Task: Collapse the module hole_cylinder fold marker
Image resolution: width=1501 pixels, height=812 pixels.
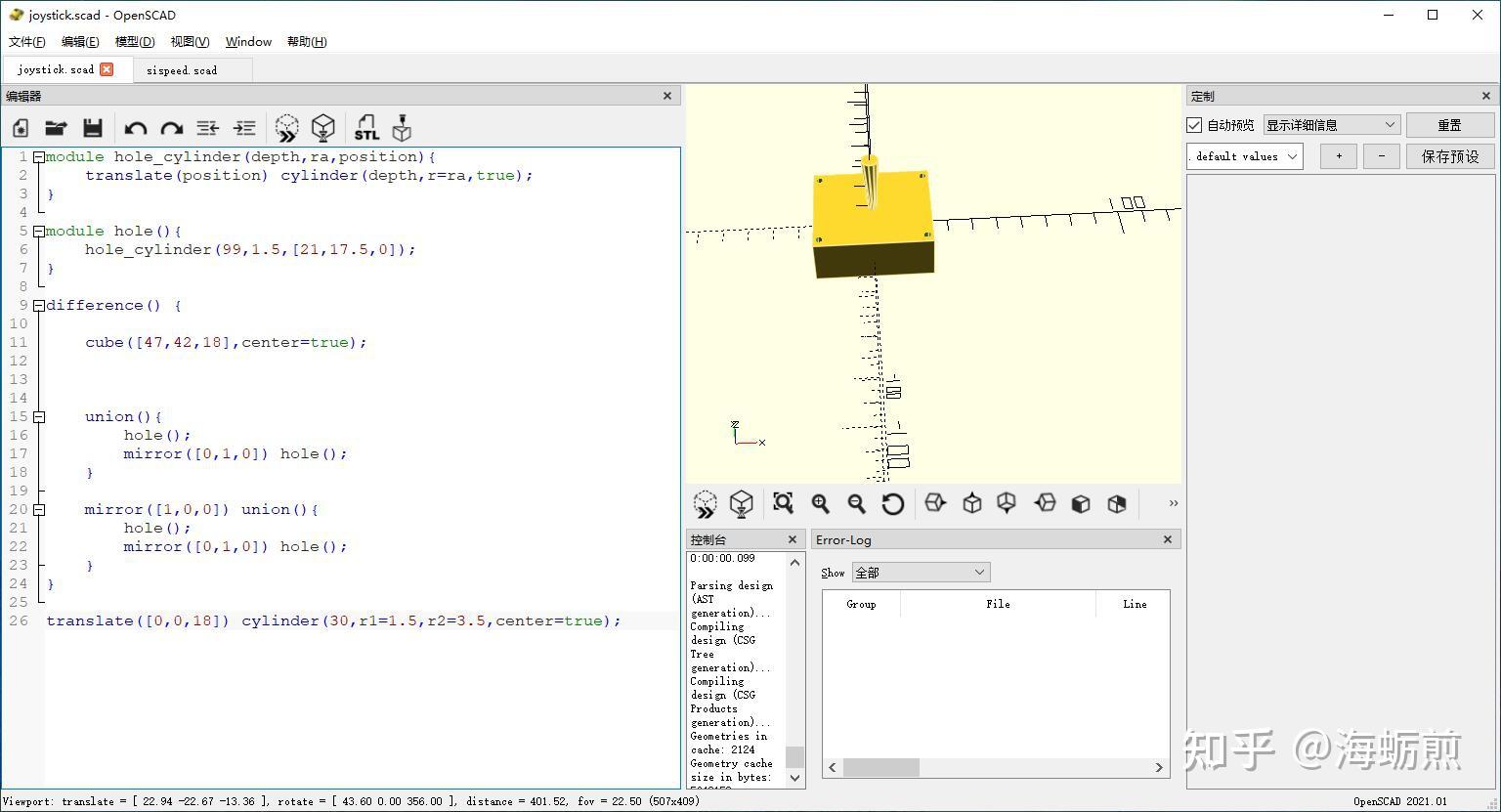Action: (x=39, y=157)
